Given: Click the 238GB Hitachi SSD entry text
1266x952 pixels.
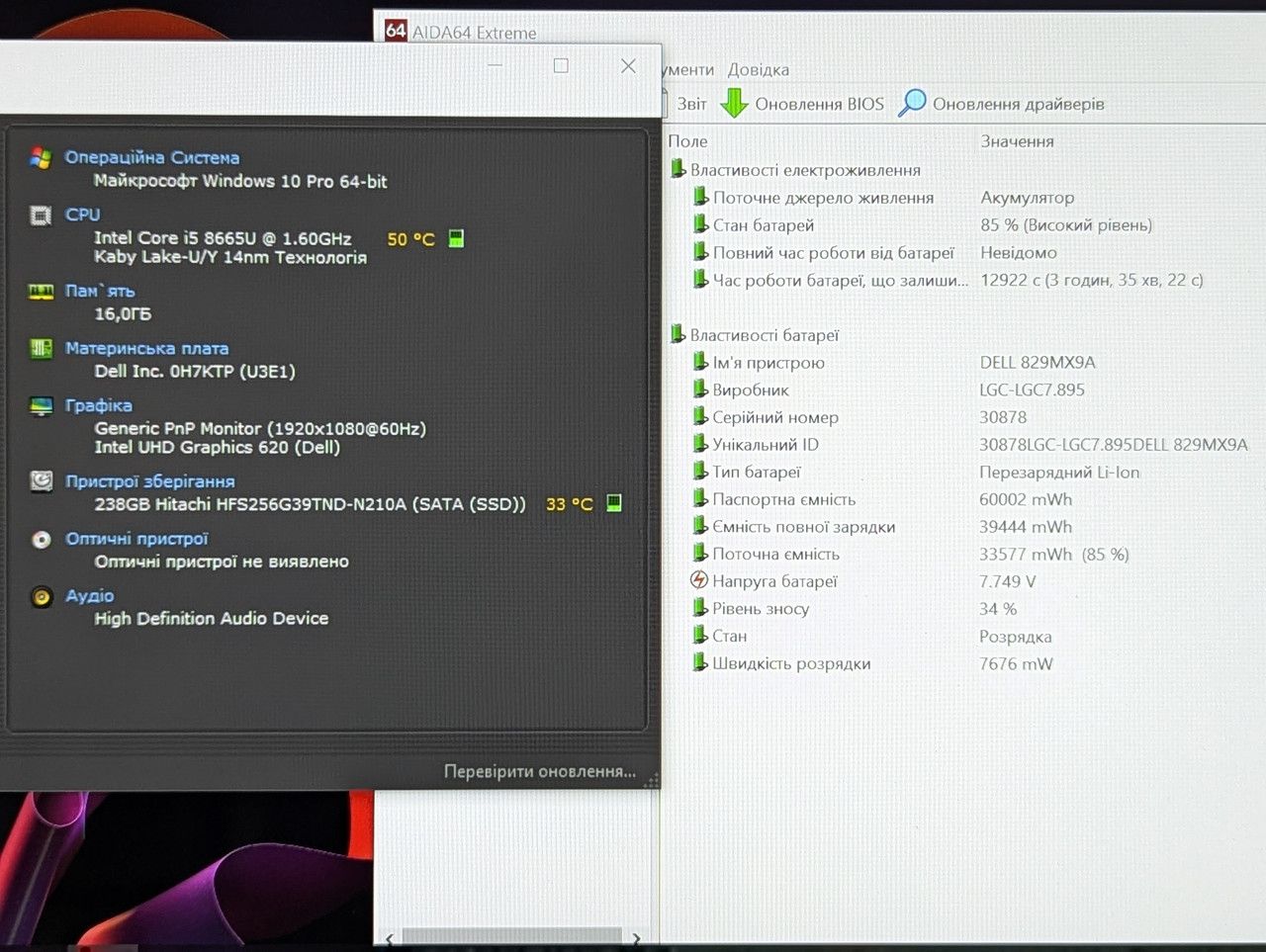Looking at the screenshot, I should point(310,504).
